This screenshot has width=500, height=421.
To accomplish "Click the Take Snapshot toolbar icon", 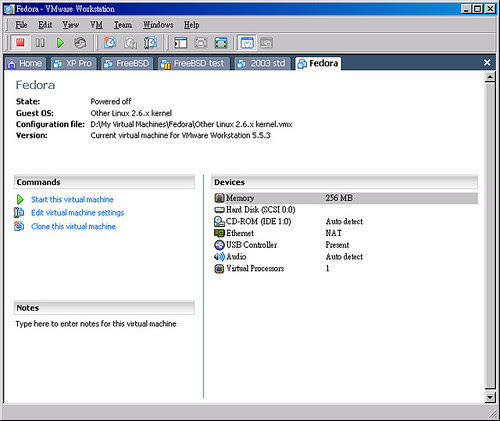I will point(110,43).
